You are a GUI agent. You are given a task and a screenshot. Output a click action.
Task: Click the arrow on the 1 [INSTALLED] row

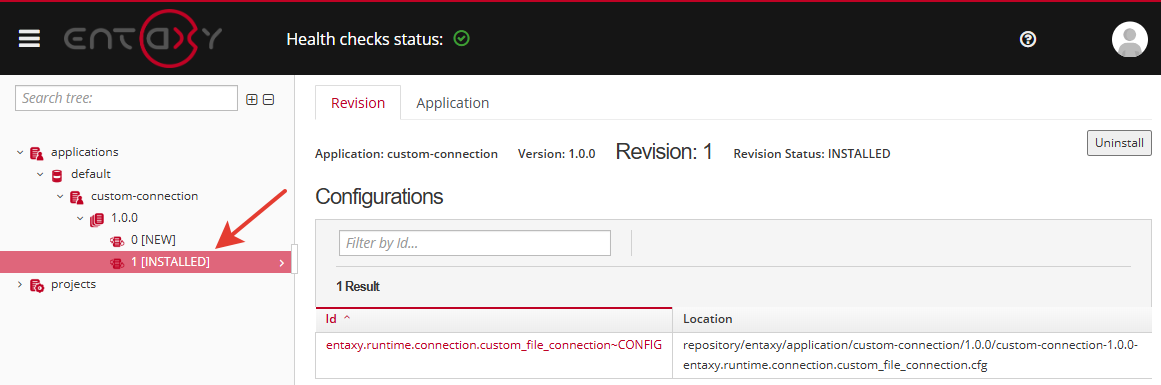click(x=281, y=263)
